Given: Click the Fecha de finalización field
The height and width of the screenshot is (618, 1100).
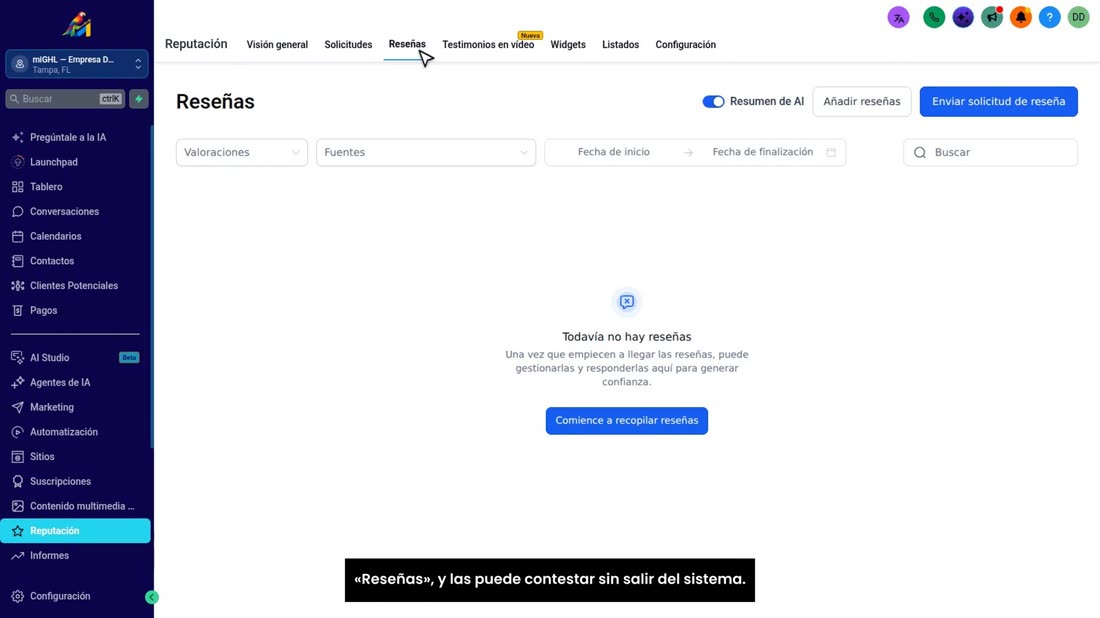Looking at the screenshot, I should 763,152.
